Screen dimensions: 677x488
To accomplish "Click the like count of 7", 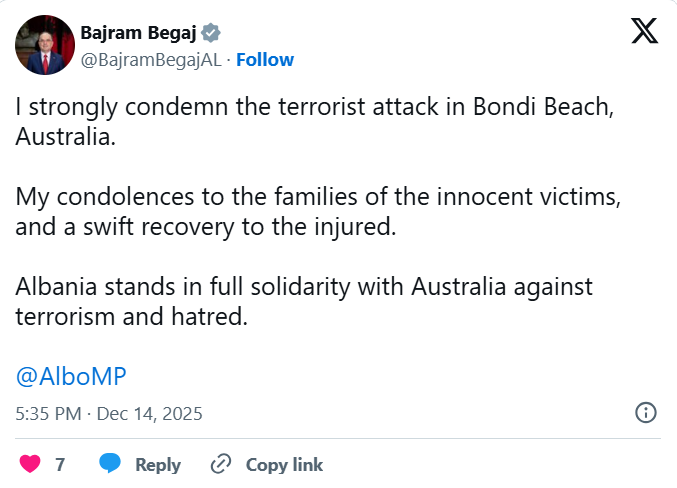I will pyautogui.click(x=60, y=464).
